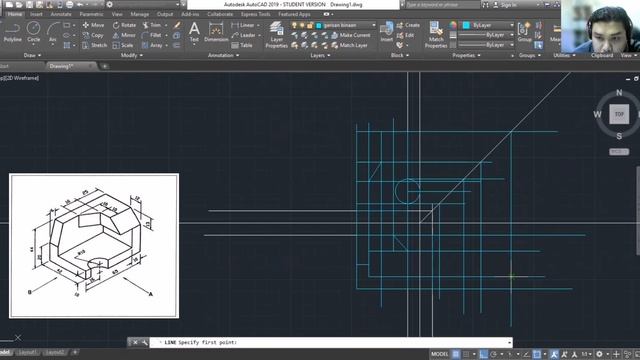The image size is (640, 360).
Task: Toggle layer on/off lightbulb icon
Action: point(294,25)
